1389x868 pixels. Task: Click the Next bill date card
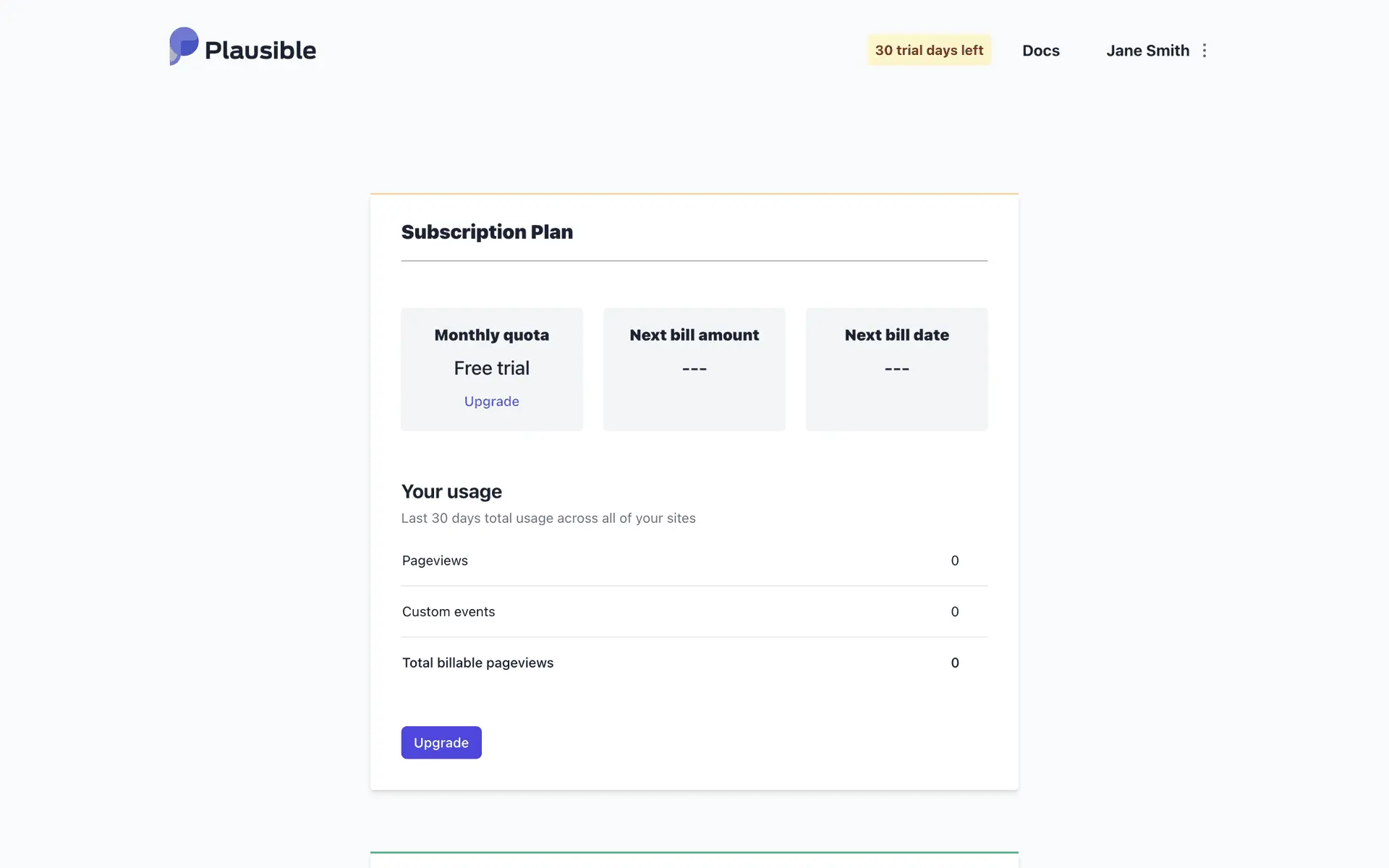pyautogui.click(x=896, y=369)
